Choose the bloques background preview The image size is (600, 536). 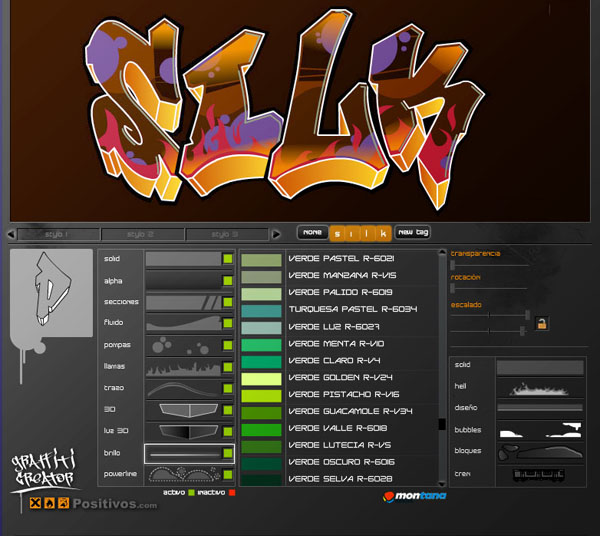(x=540, y=451)
